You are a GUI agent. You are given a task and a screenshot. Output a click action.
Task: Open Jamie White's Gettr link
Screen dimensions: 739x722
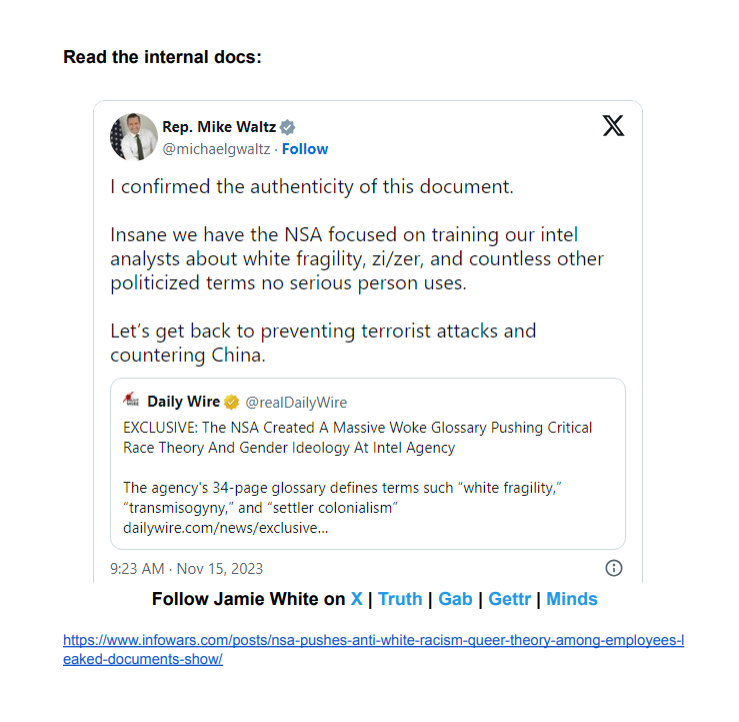(x=509, y=599)
